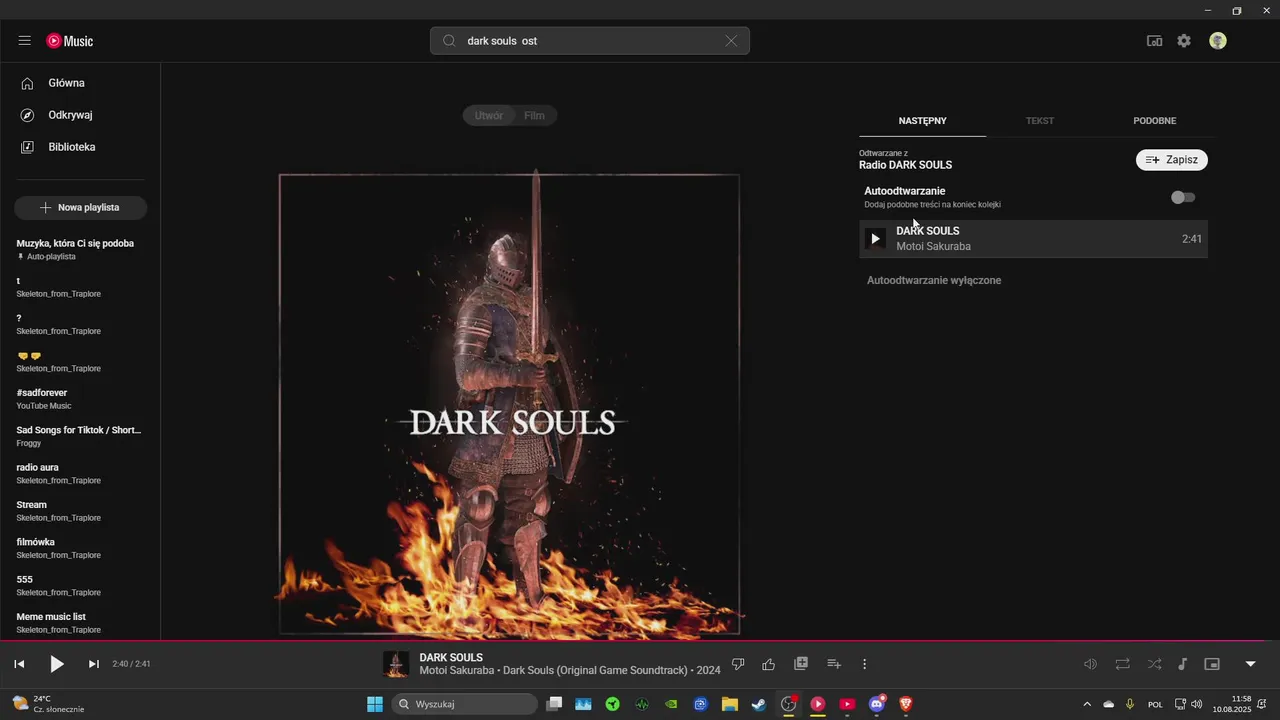Click the cast to device icon
1280x720 pixels.
(x=1154, y=41)
